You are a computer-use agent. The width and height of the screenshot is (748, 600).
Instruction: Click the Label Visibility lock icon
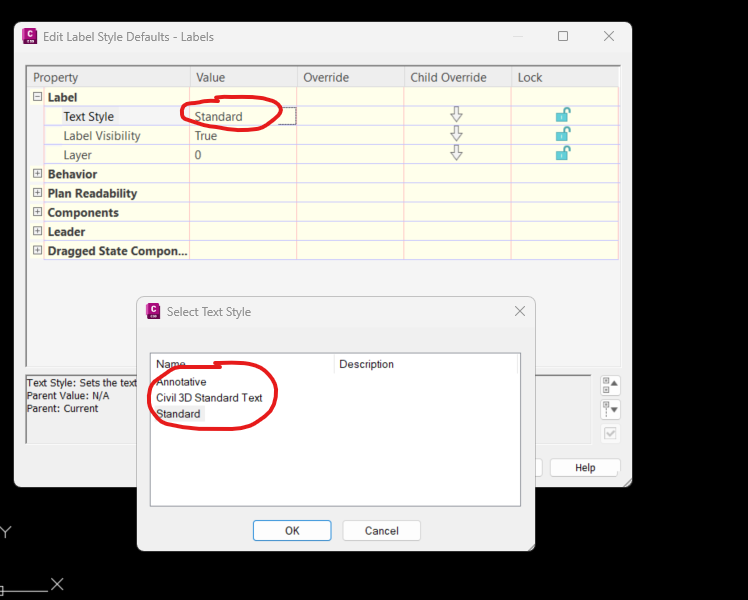(x=563, y=134)
